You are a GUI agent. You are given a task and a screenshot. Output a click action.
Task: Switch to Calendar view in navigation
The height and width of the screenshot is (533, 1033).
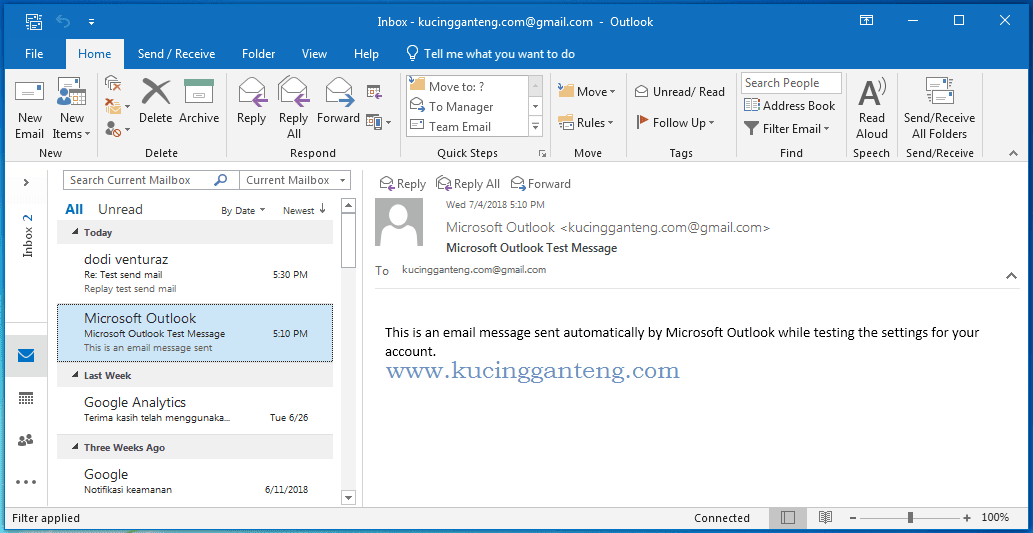point(26,398)
